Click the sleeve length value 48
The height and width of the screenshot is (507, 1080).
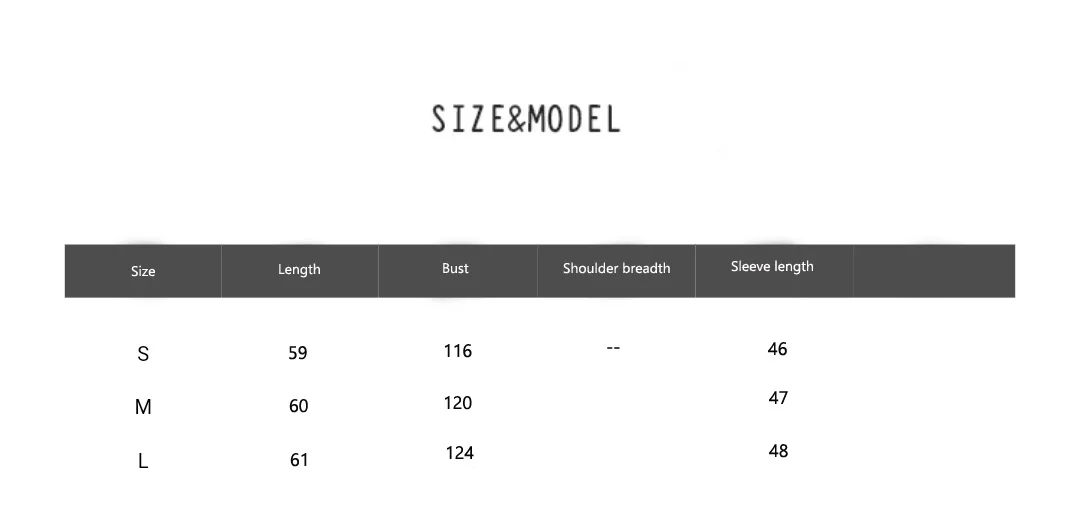click(778, 451)
